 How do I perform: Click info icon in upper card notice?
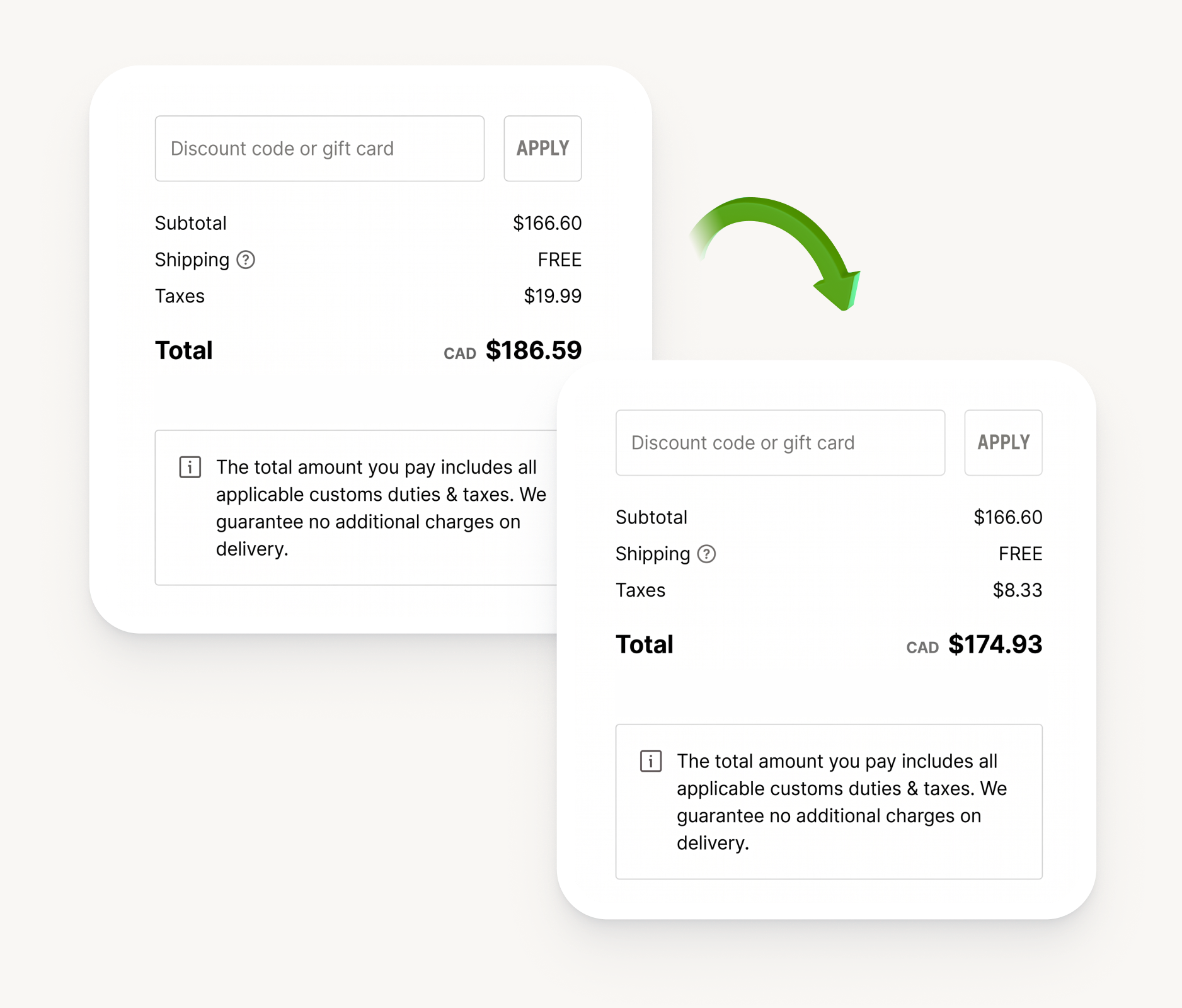click(x=190, y=467)
